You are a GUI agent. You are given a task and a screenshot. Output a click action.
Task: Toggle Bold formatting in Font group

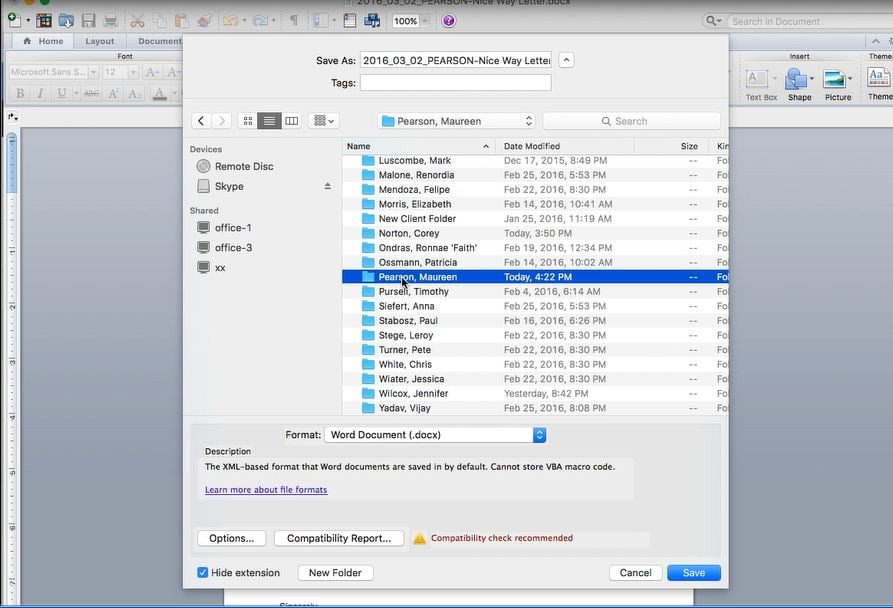coord(19,94)
